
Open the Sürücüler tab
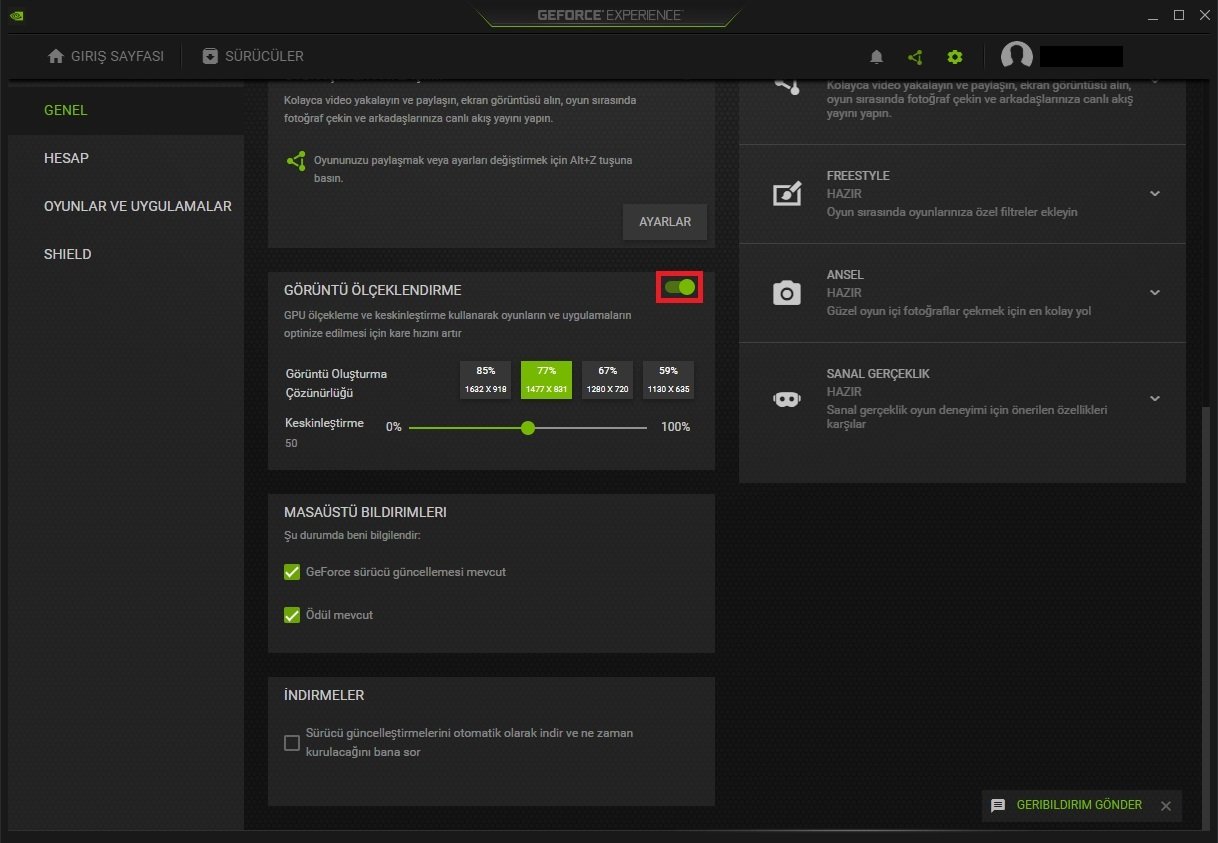253,56
